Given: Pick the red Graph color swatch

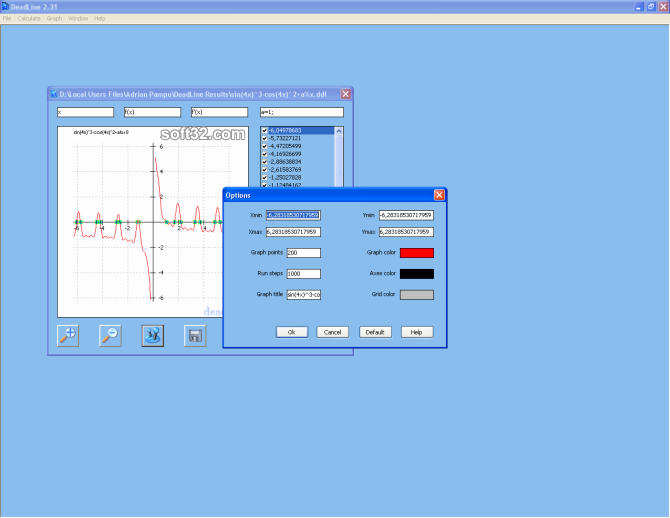Looking at the screenshot, I should 416,253.
